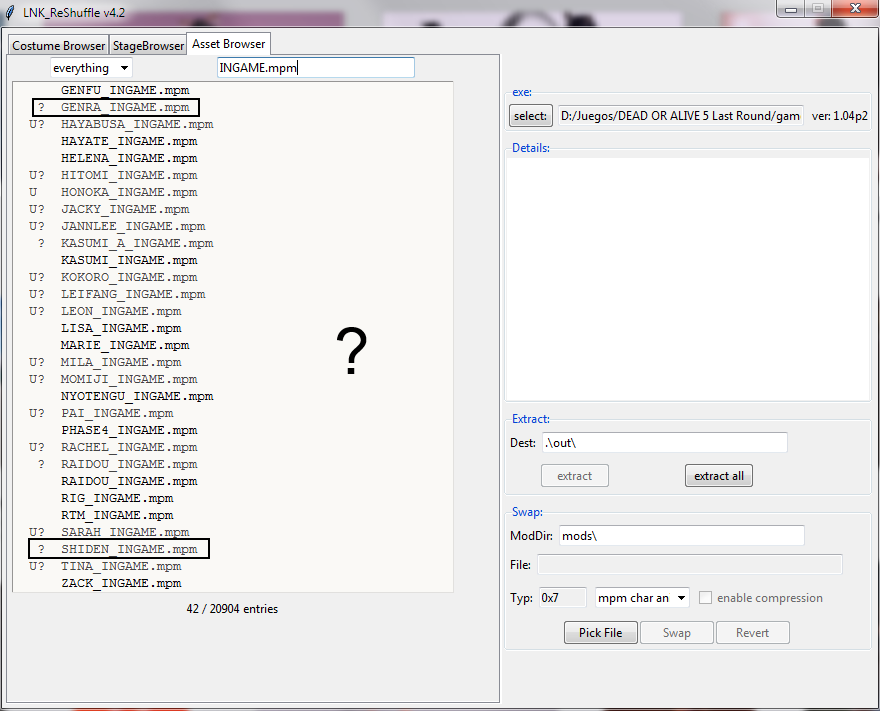Click the exe path text field
This screenshot has height=711, width=880.
(680, 116)
